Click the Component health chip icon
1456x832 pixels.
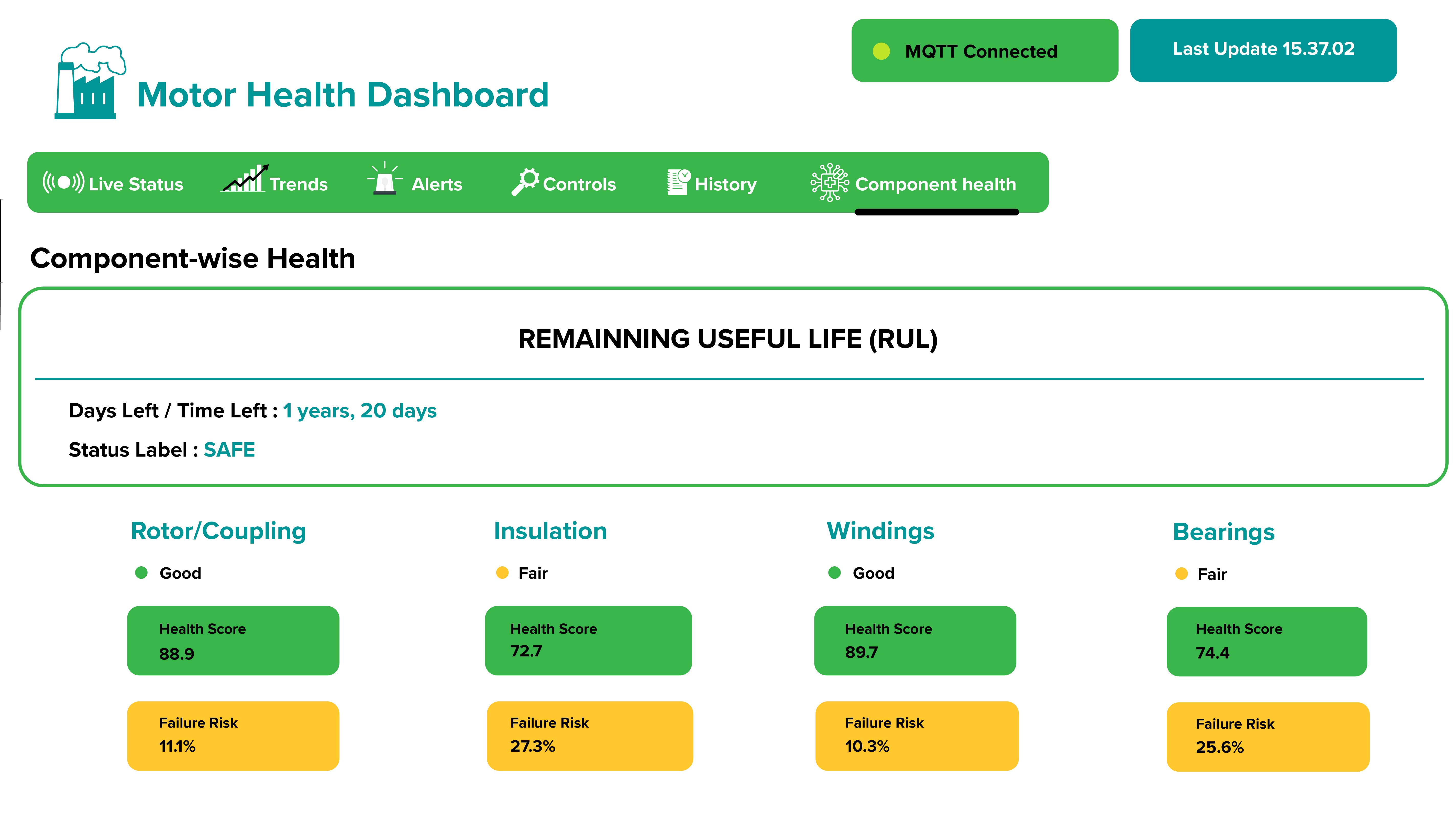(x=830, y=182)
